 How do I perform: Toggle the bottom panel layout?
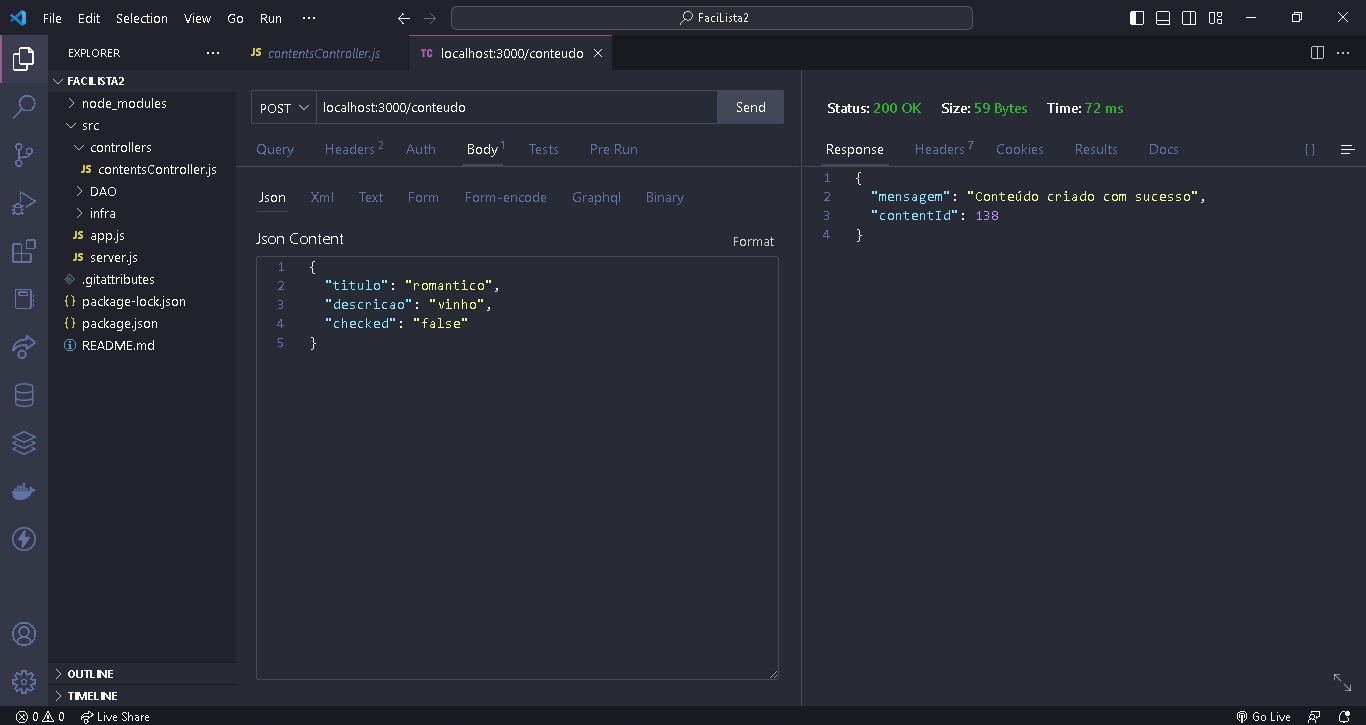1163,18
